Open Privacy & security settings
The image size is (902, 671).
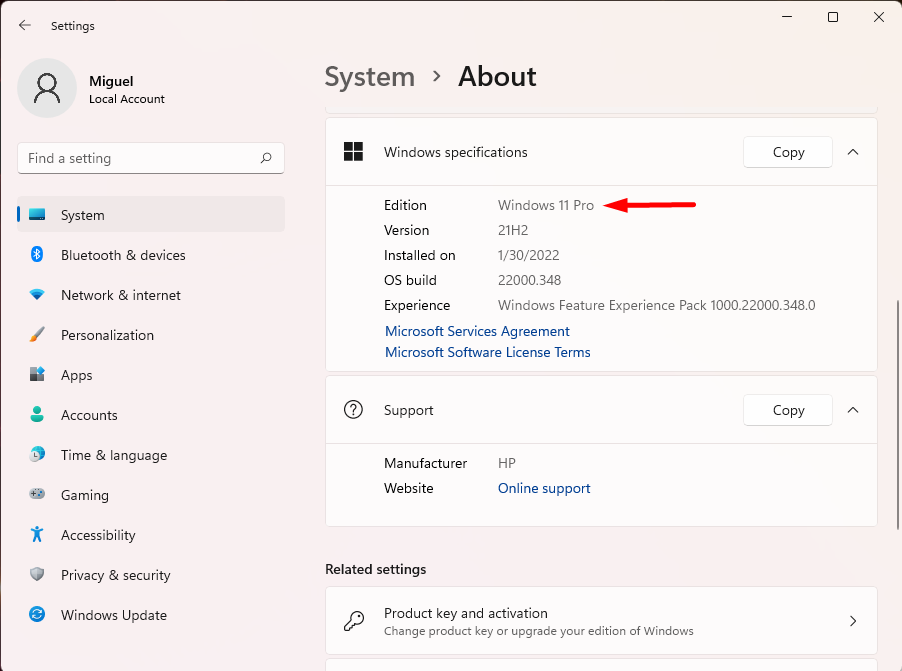tap(115, 575)
